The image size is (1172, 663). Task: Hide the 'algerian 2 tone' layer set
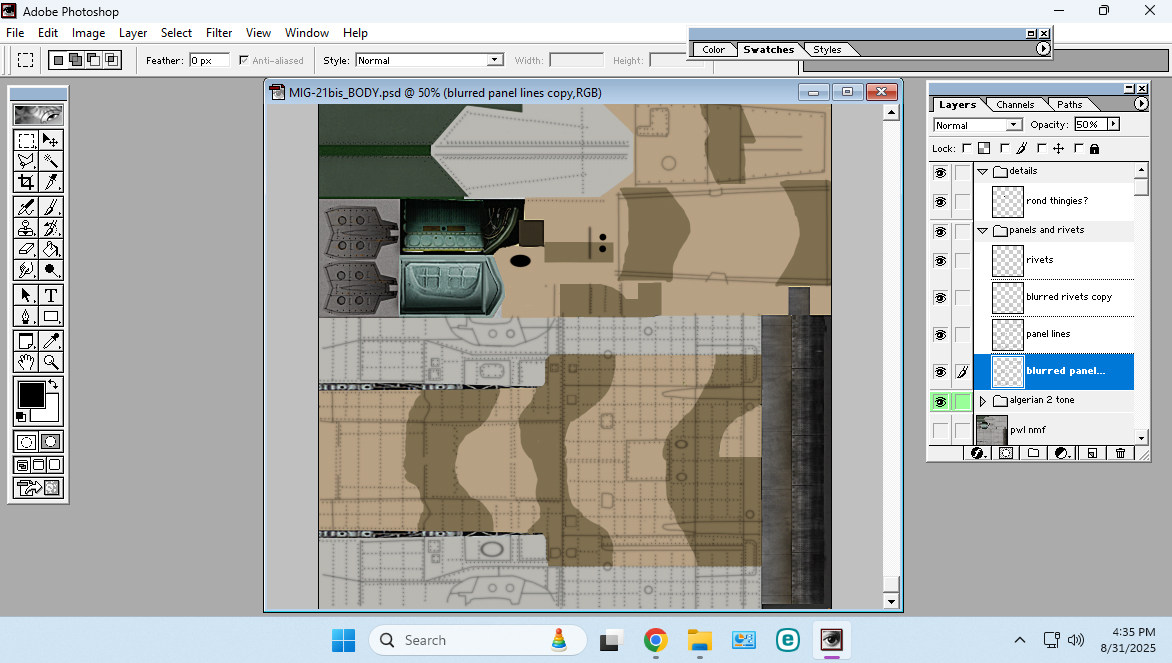[x=940, y=401]
